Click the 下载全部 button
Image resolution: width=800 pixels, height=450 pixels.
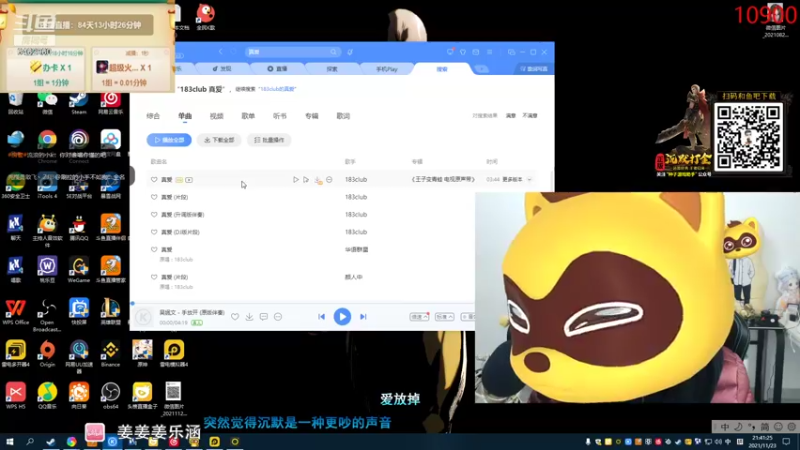219,140
